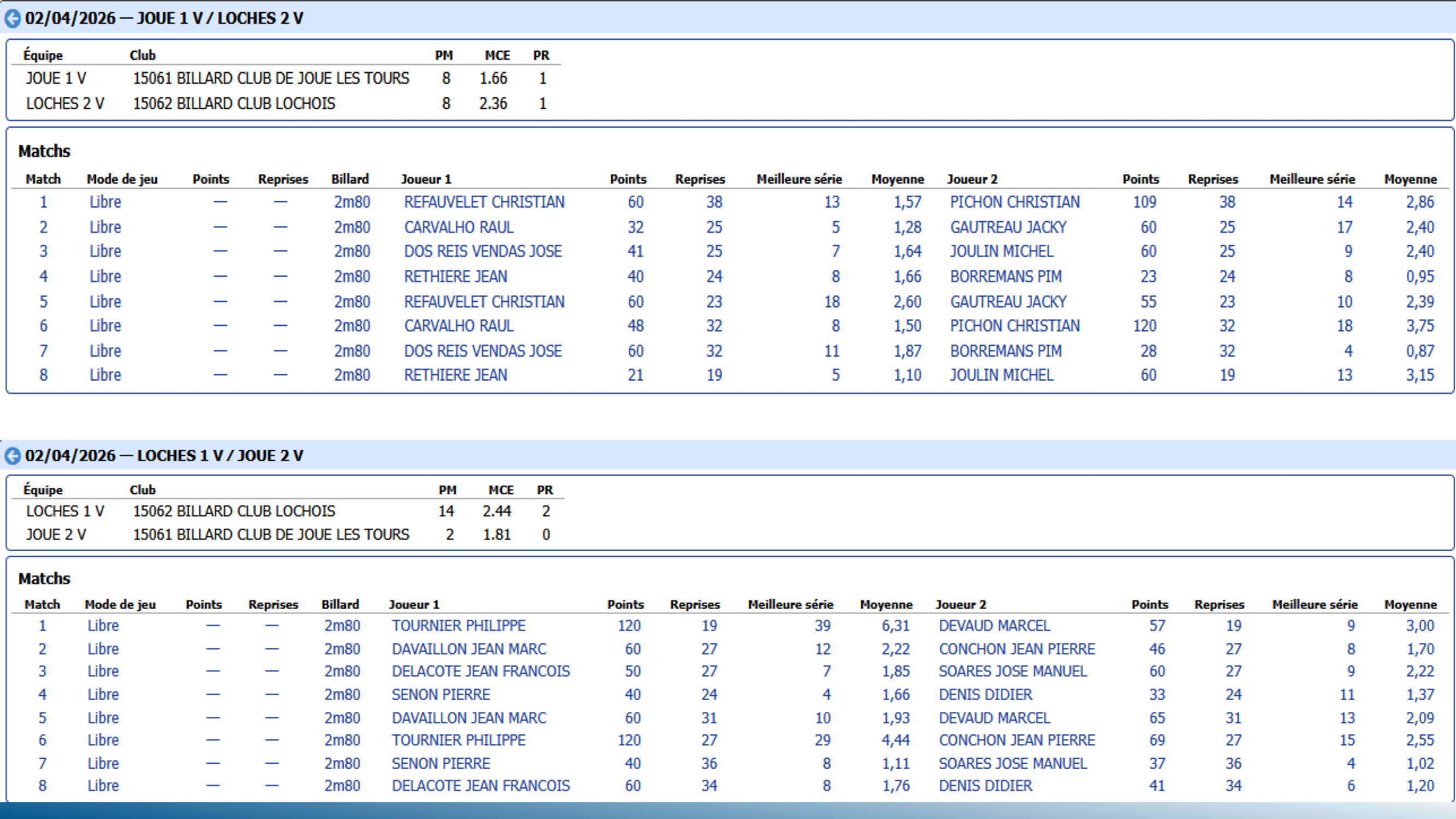This screenshot has height=819, width=1456.
Task: Click the MCE header in the first team summary
Action: [497, 55]
